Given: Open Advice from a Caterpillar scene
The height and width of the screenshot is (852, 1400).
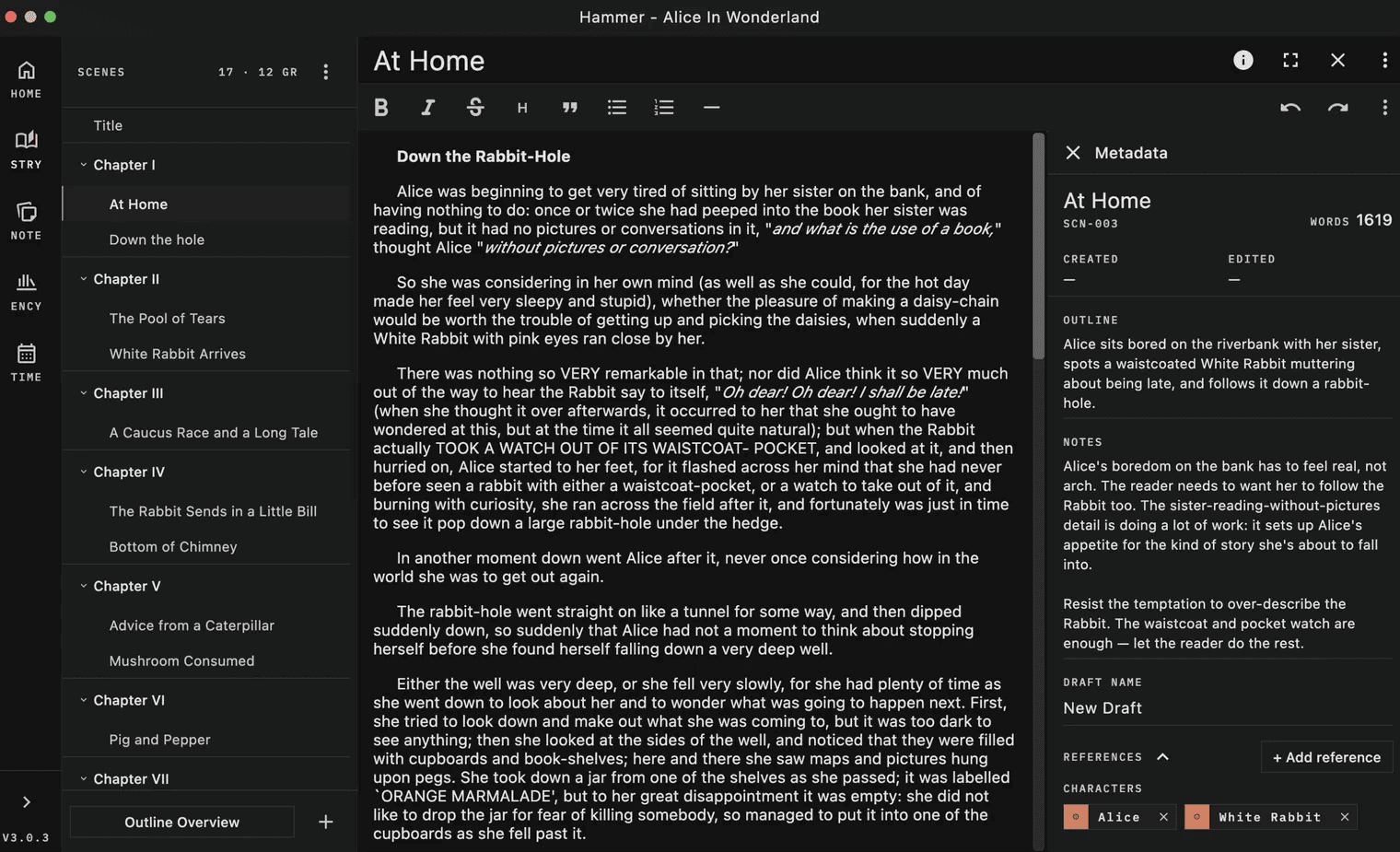Looking at the screenshot, I should (207, 625).
